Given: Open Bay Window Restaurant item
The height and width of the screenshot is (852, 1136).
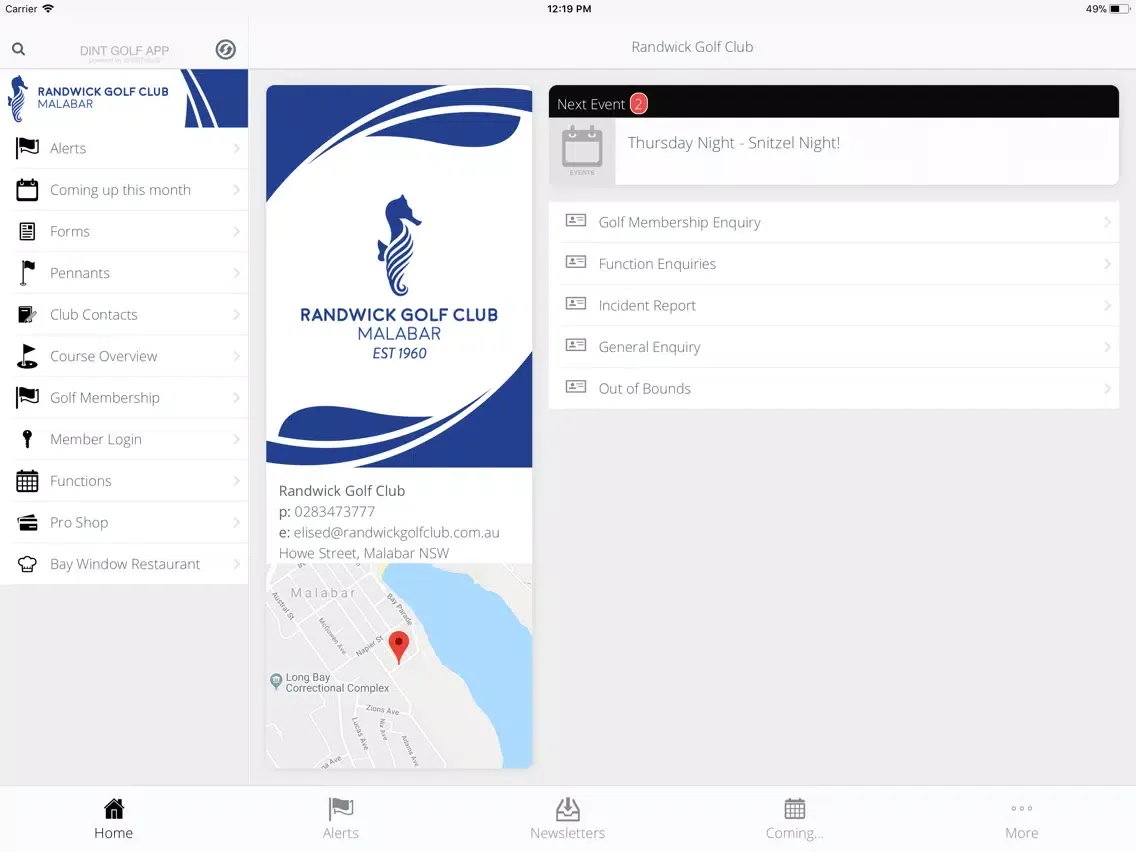Looking at the screenshot, I should coord(124,564).
